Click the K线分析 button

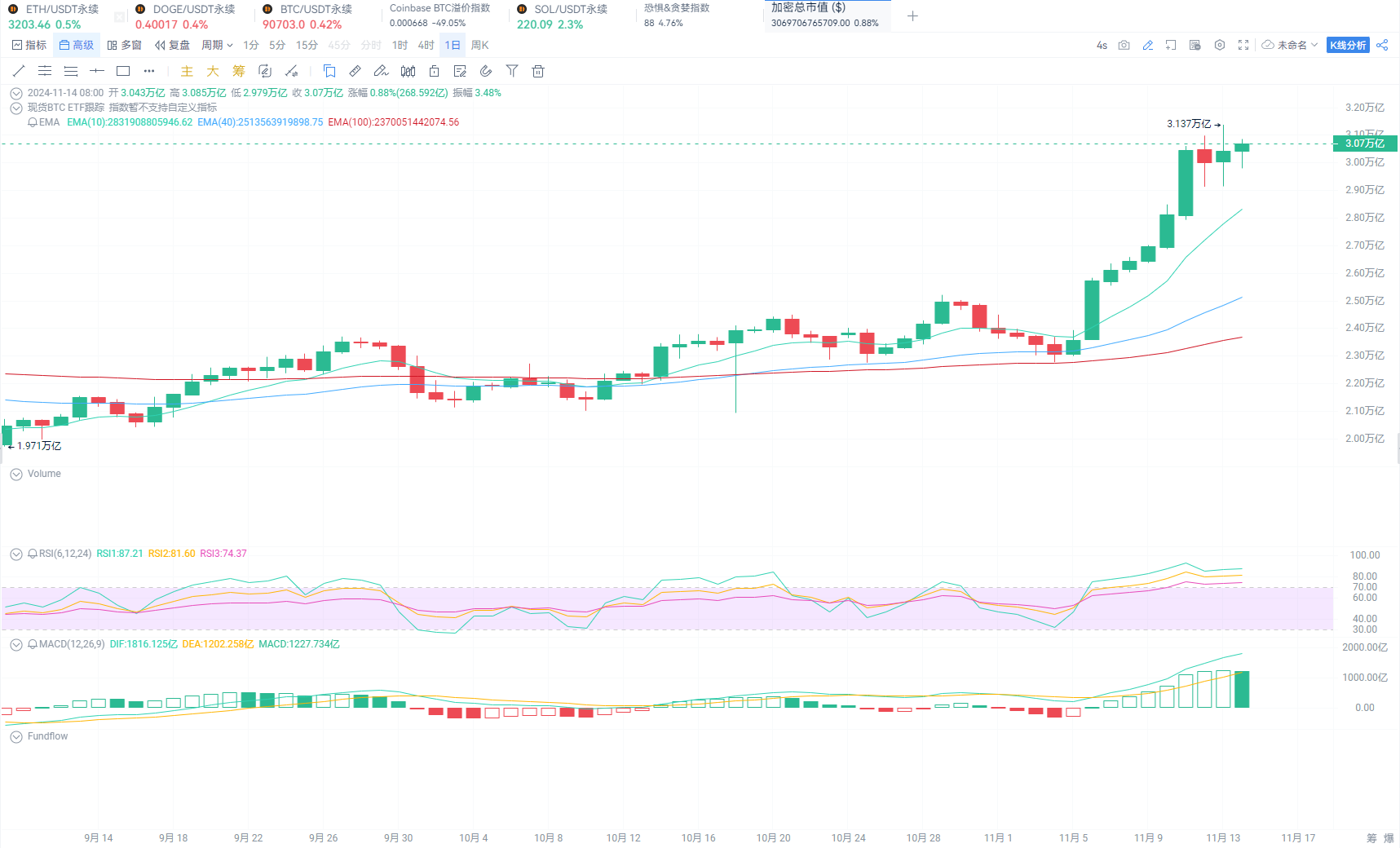tap(1348, 45)
